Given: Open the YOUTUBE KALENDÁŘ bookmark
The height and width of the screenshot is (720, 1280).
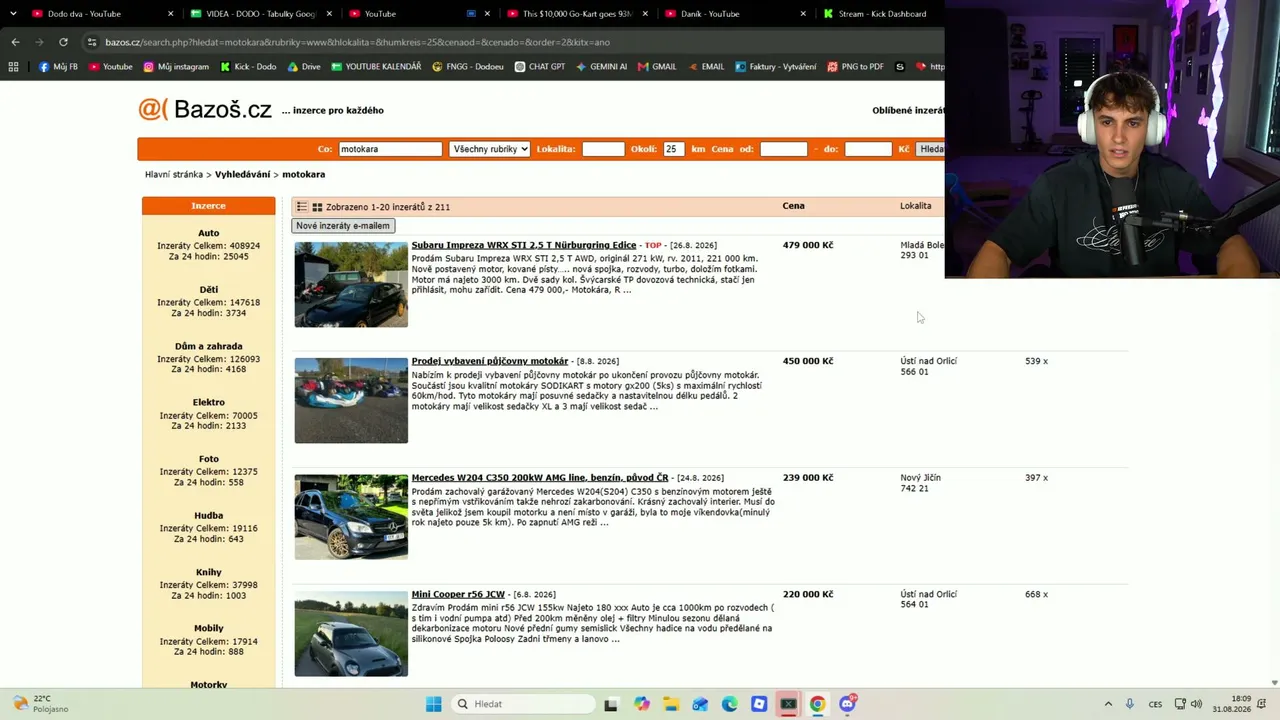Looking at the screenshot, I should pos(376,67).
